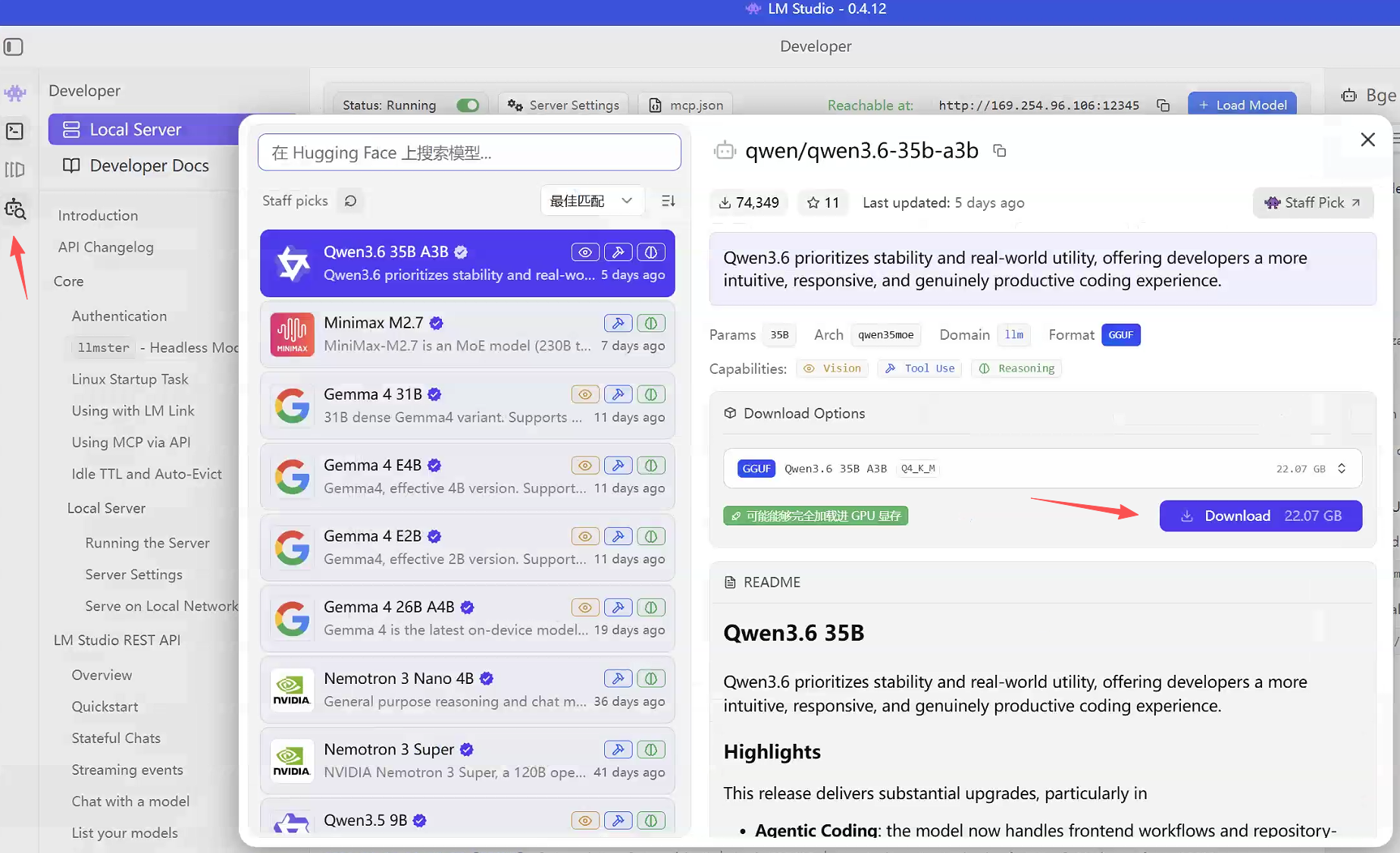Image resolution: width=1400 pixels, height=853 pixels.
Task: Open the 最佳匹配 sort dropdown
Action: pyautogui.click(x=591, y=201)
